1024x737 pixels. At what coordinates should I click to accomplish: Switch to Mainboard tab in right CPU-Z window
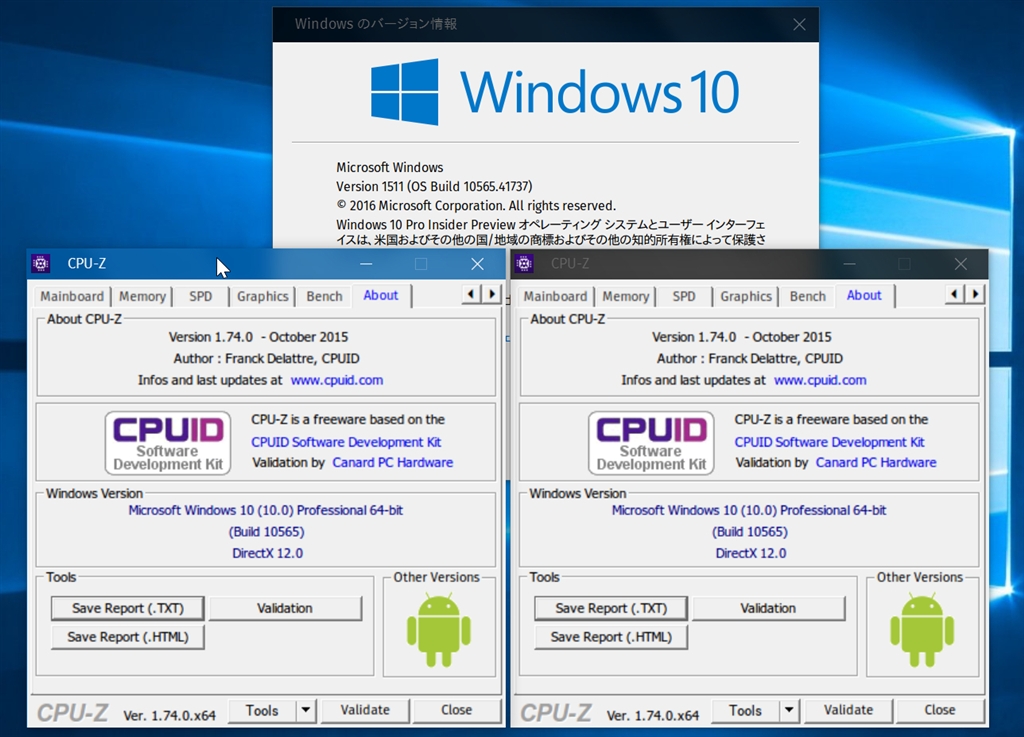555,296
